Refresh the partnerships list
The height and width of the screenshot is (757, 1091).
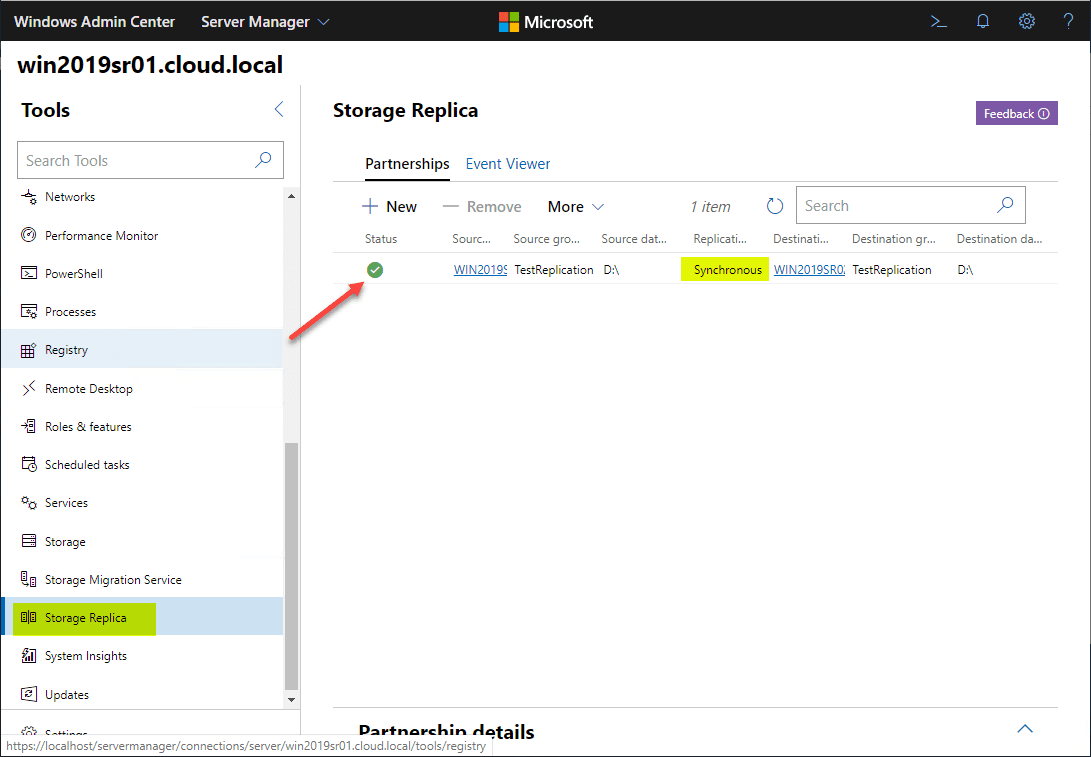(x=775, y=206)
